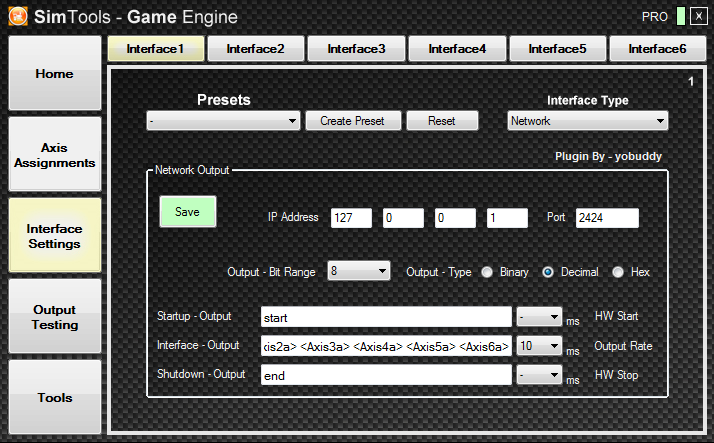Switch to the Interface2 tab
The image size is (714, 443).
point(256,49)
